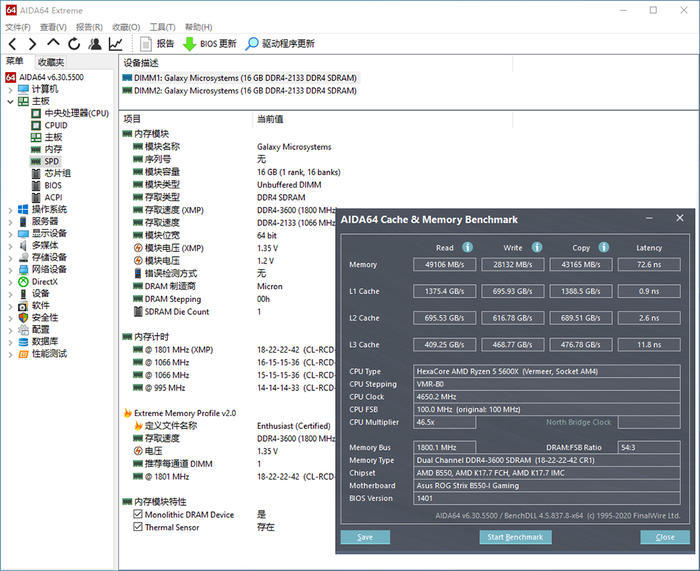Click the 软件 camera-like tree icon
The height and width of the screenshot is (571, 700).
23,306
